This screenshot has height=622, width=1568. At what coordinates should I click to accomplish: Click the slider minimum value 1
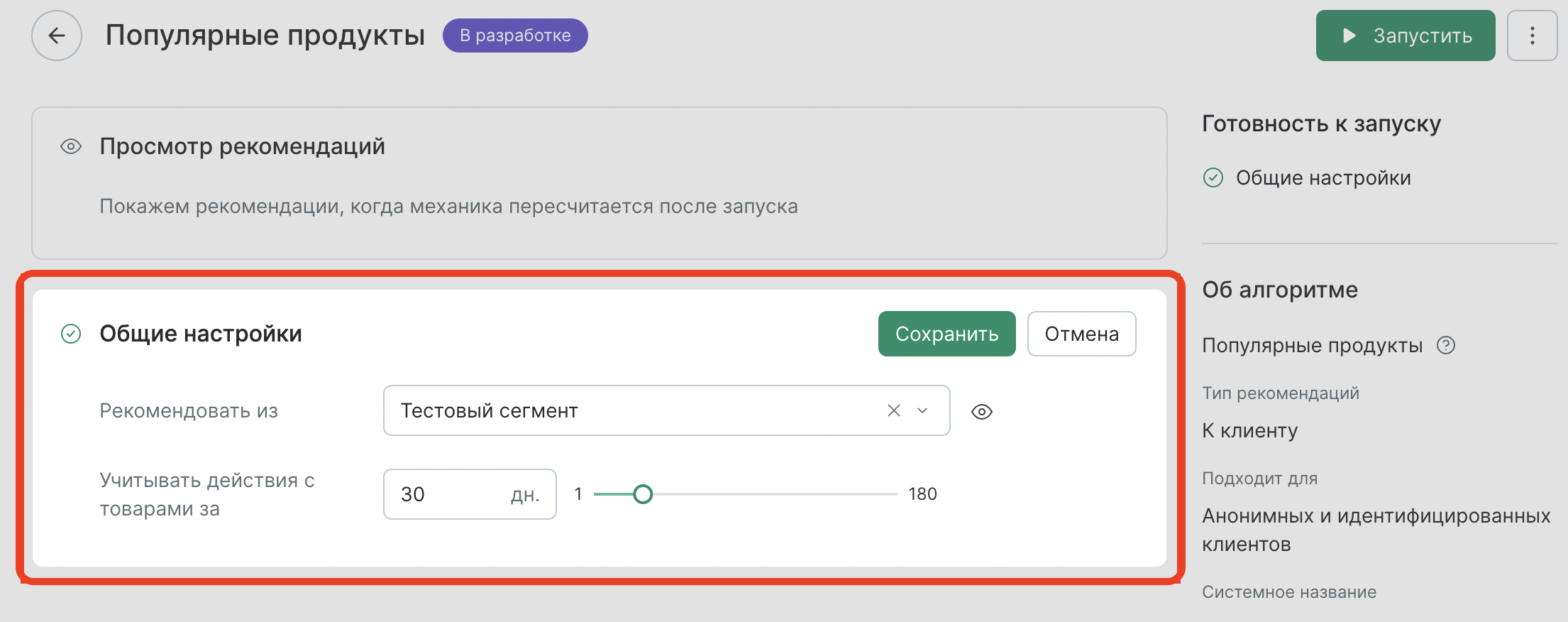tap(578, 494)
